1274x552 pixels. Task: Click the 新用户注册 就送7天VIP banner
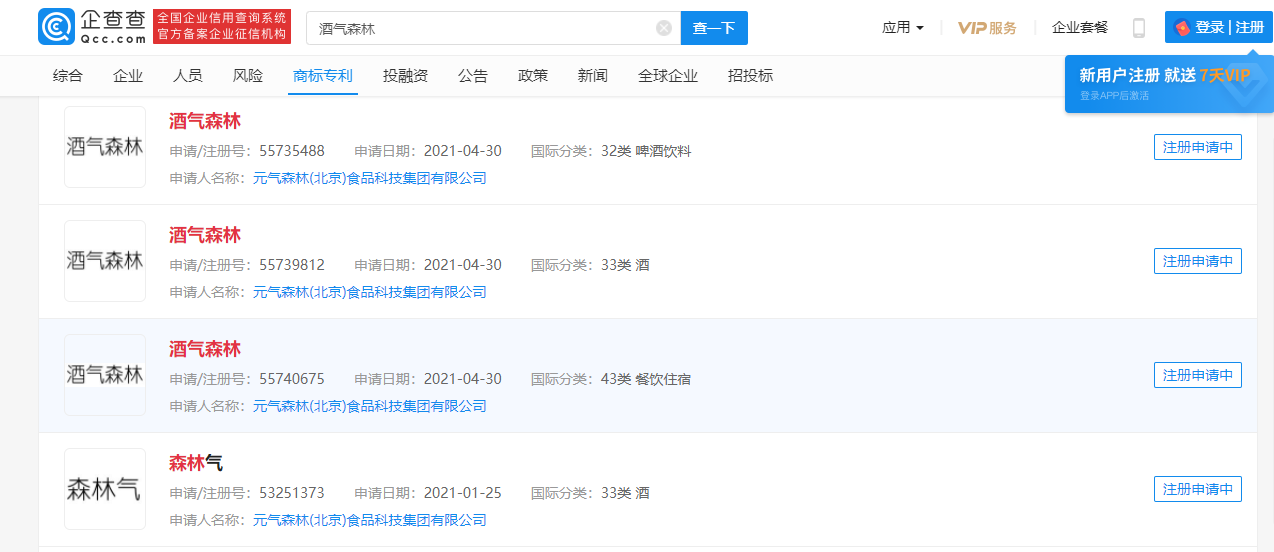(1169, 84)
